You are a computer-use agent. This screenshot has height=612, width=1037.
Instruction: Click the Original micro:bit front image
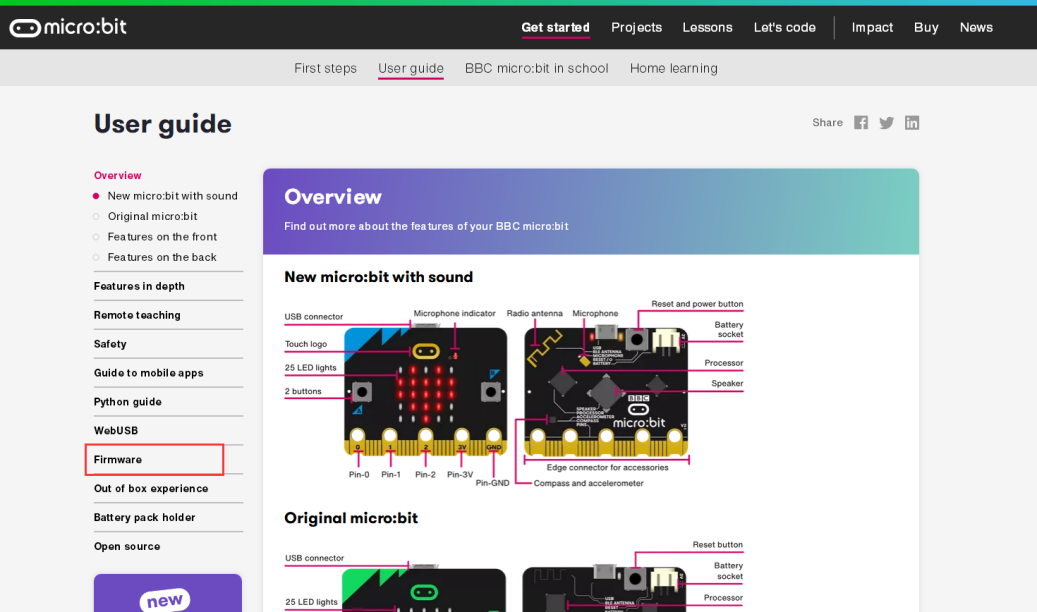pyautogui.click(x=424, y=590)
